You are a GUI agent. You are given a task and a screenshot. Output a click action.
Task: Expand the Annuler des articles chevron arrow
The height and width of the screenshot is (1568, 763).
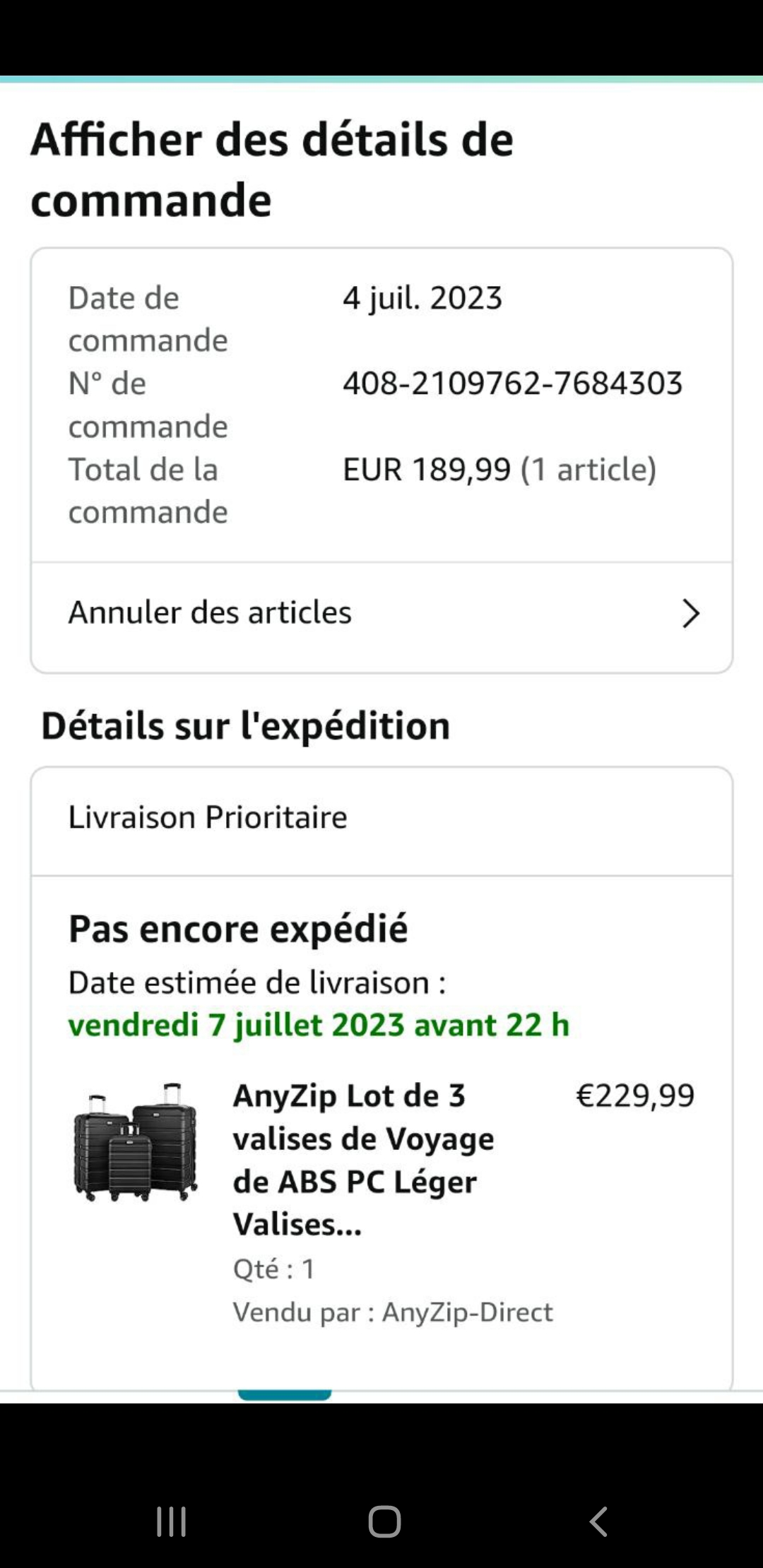point(690,613)
